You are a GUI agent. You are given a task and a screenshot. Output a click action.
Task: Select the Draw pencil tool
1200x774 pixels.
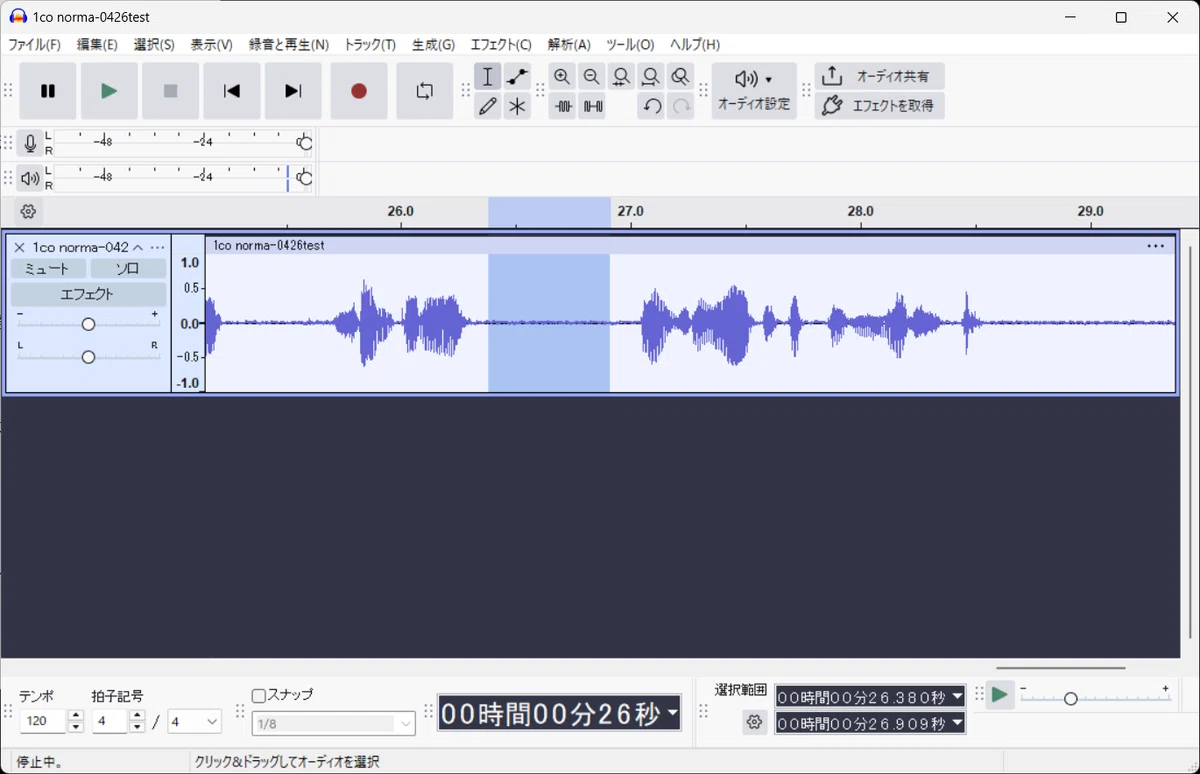coord(487,106)
